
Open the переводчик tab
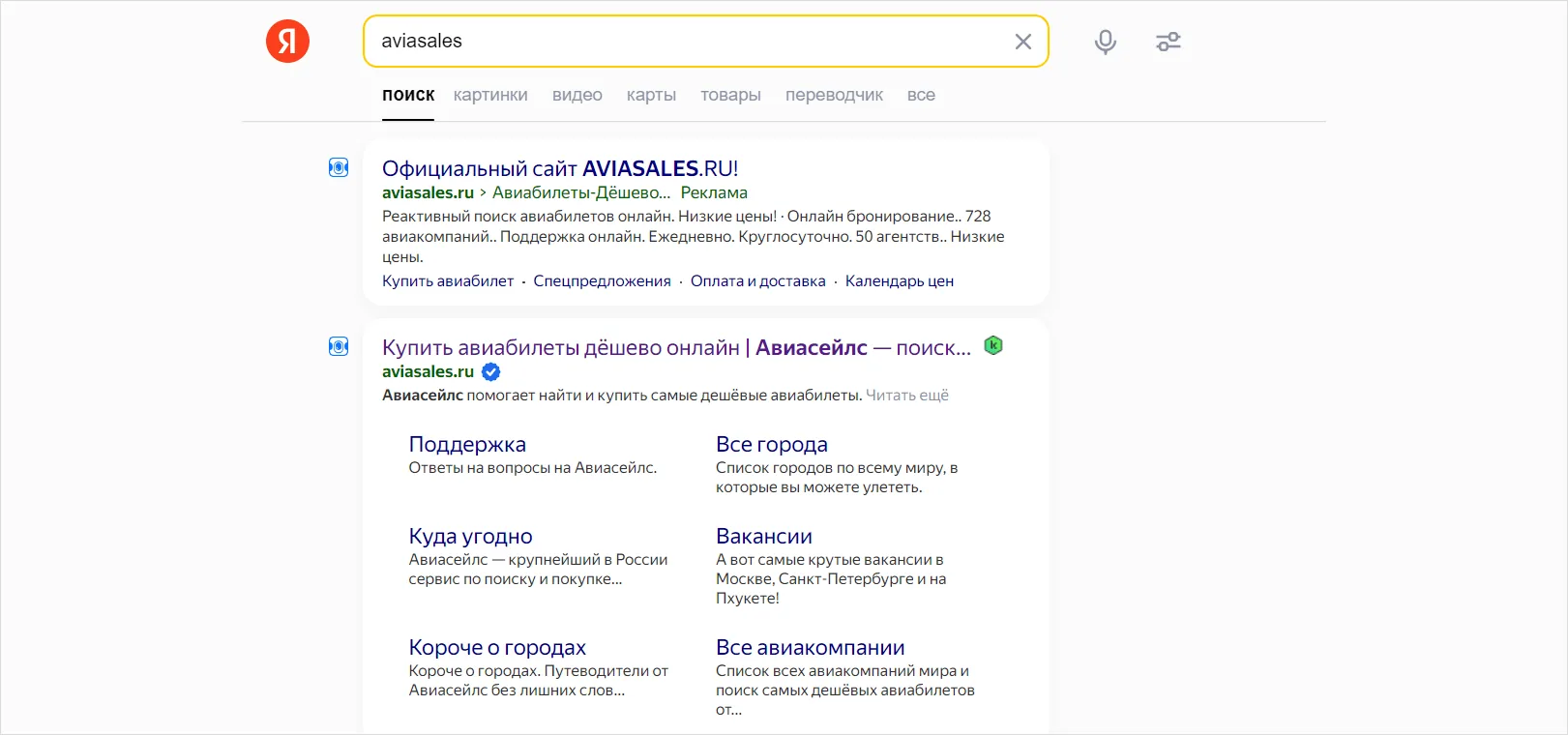[834, 95]
